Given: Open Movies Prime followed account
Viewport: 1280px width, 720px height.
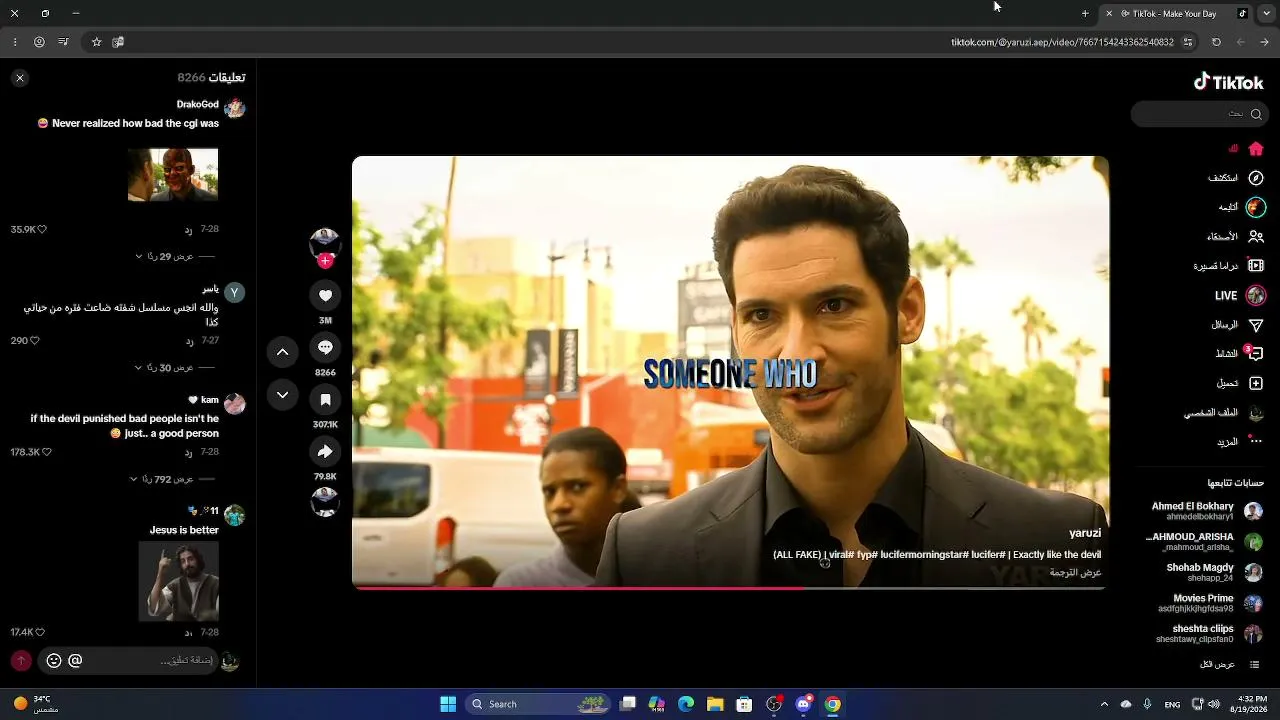Looking at the screenshot, I should pyautogui.click(x=1210, y=603).
